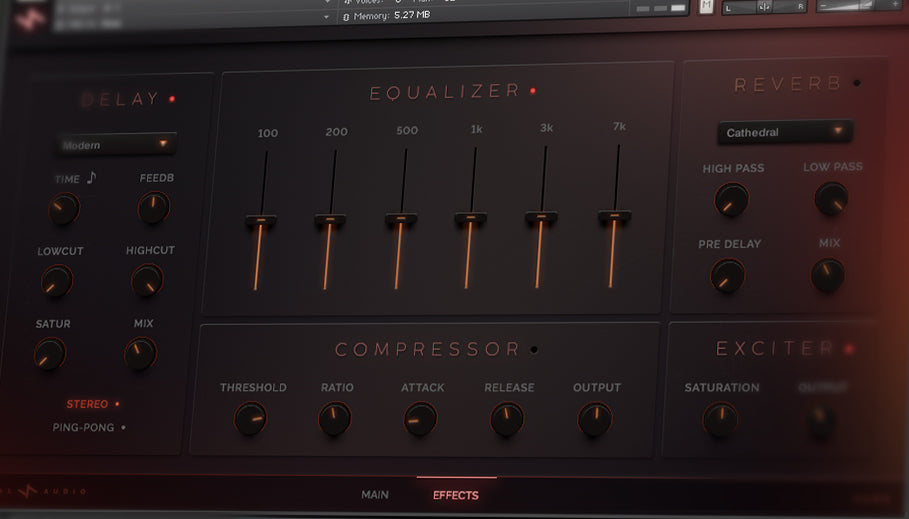Click the reverb Mix knob
This screenshot has width=909, height=519.
[x=827, y=275]
